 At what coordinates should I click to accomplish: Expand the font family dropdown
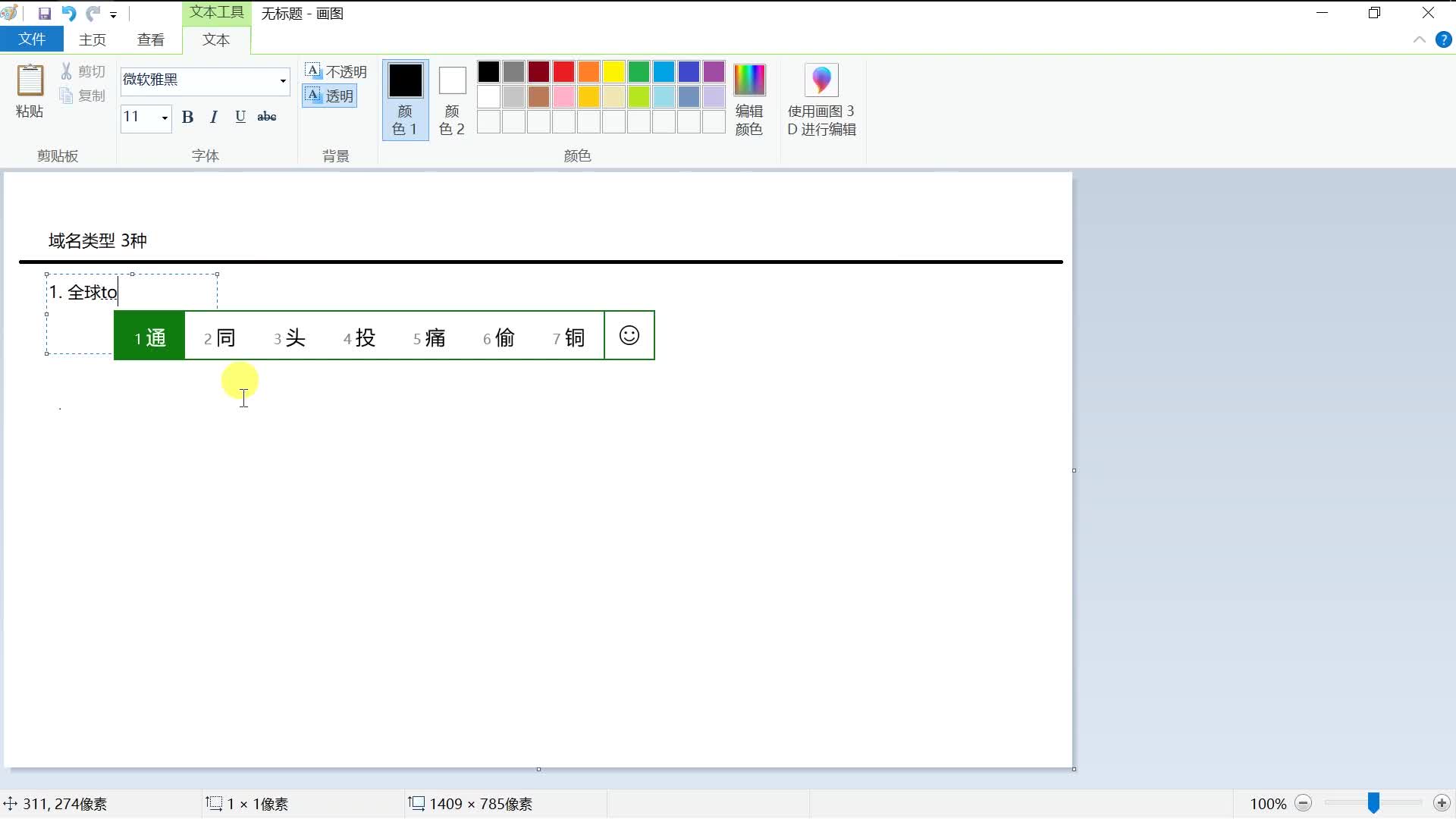[x=283, y=80]
